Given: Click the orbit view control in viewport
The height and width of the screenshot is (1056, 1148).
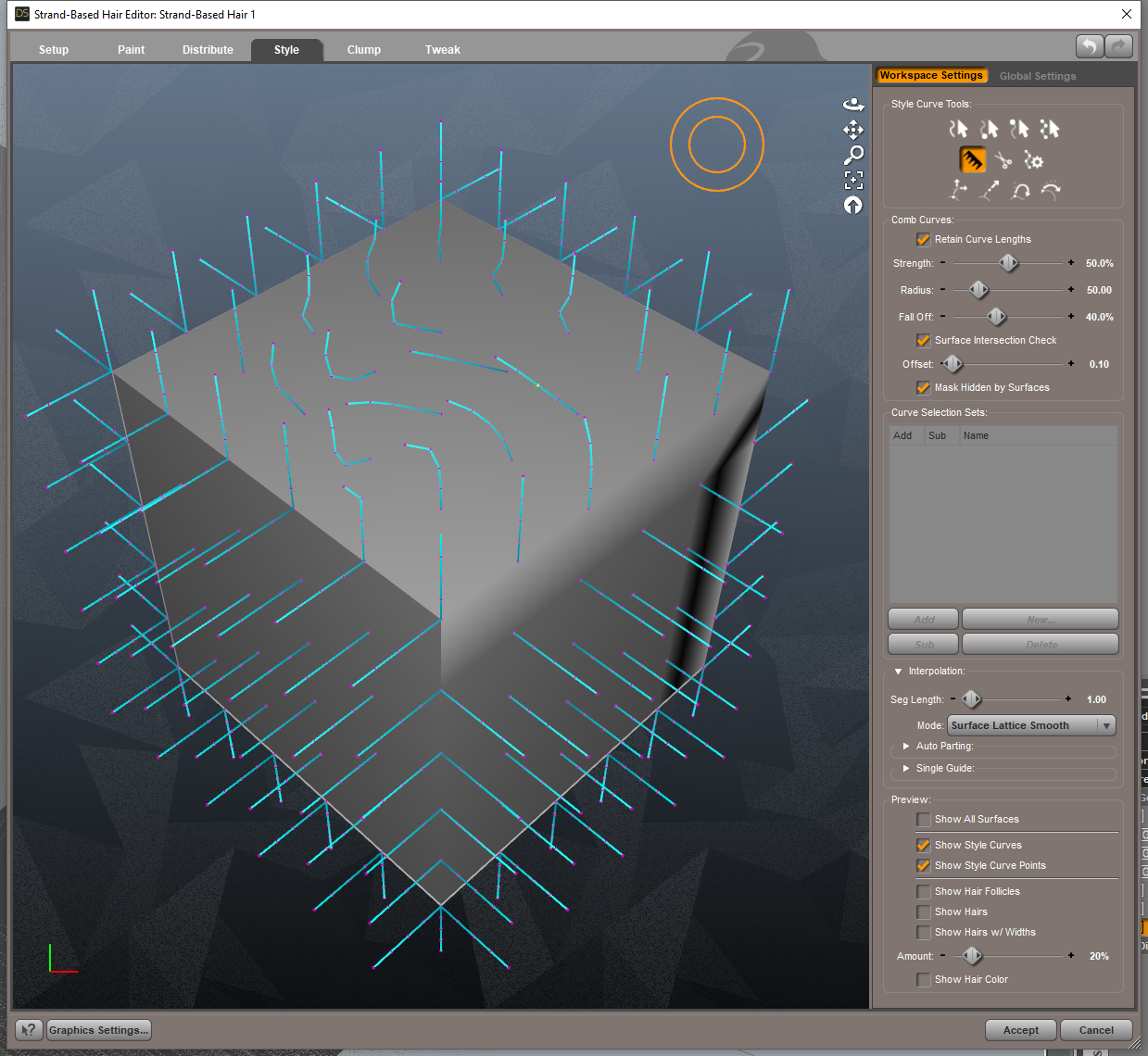Looking at the screenshot, I should [853, 105].
